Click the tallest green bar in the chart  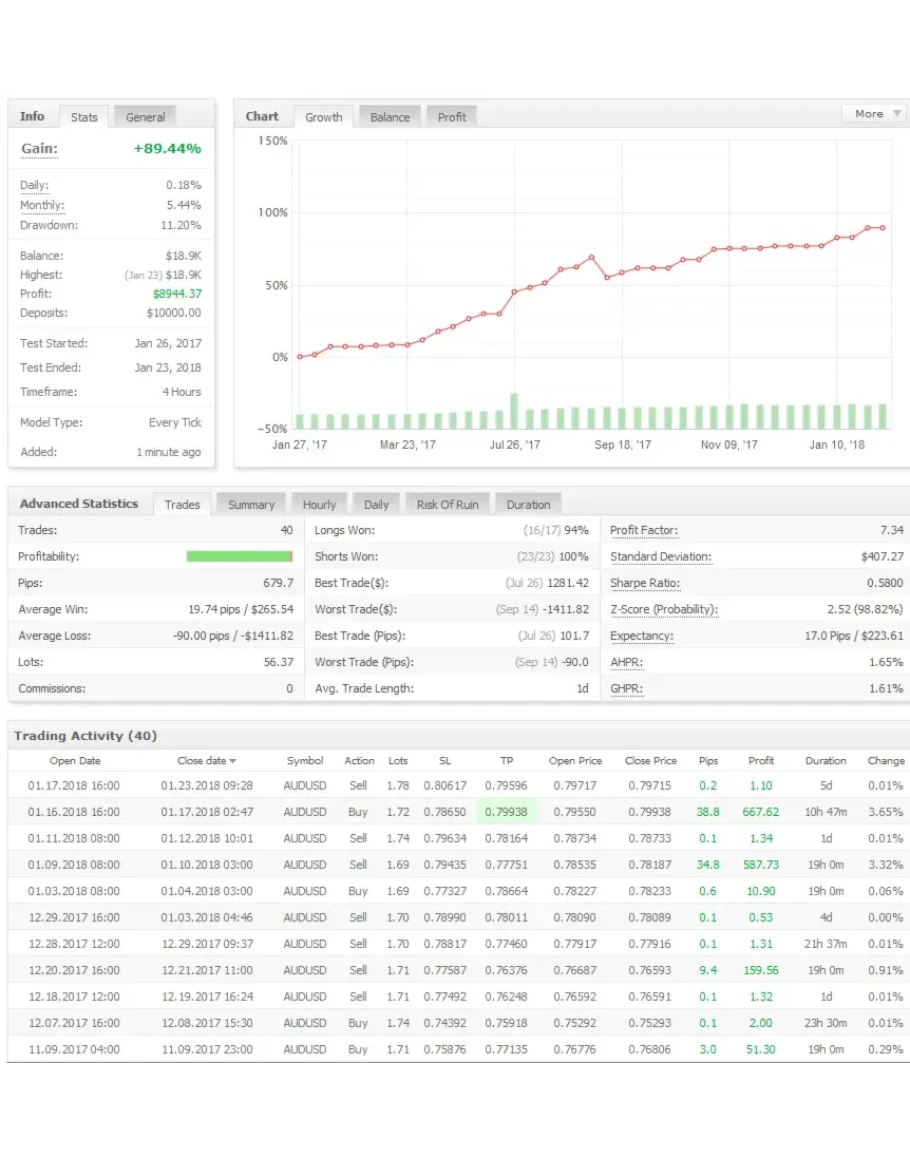[x=514, y=411]
